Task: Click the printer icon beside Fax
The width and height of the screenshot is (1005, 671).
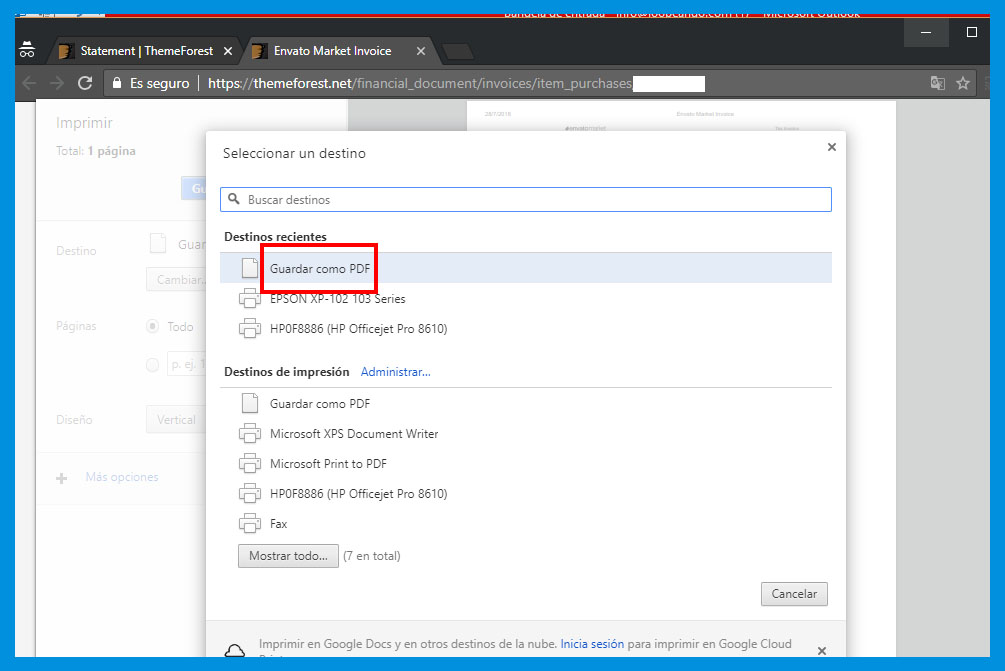Action: [250, 524]
